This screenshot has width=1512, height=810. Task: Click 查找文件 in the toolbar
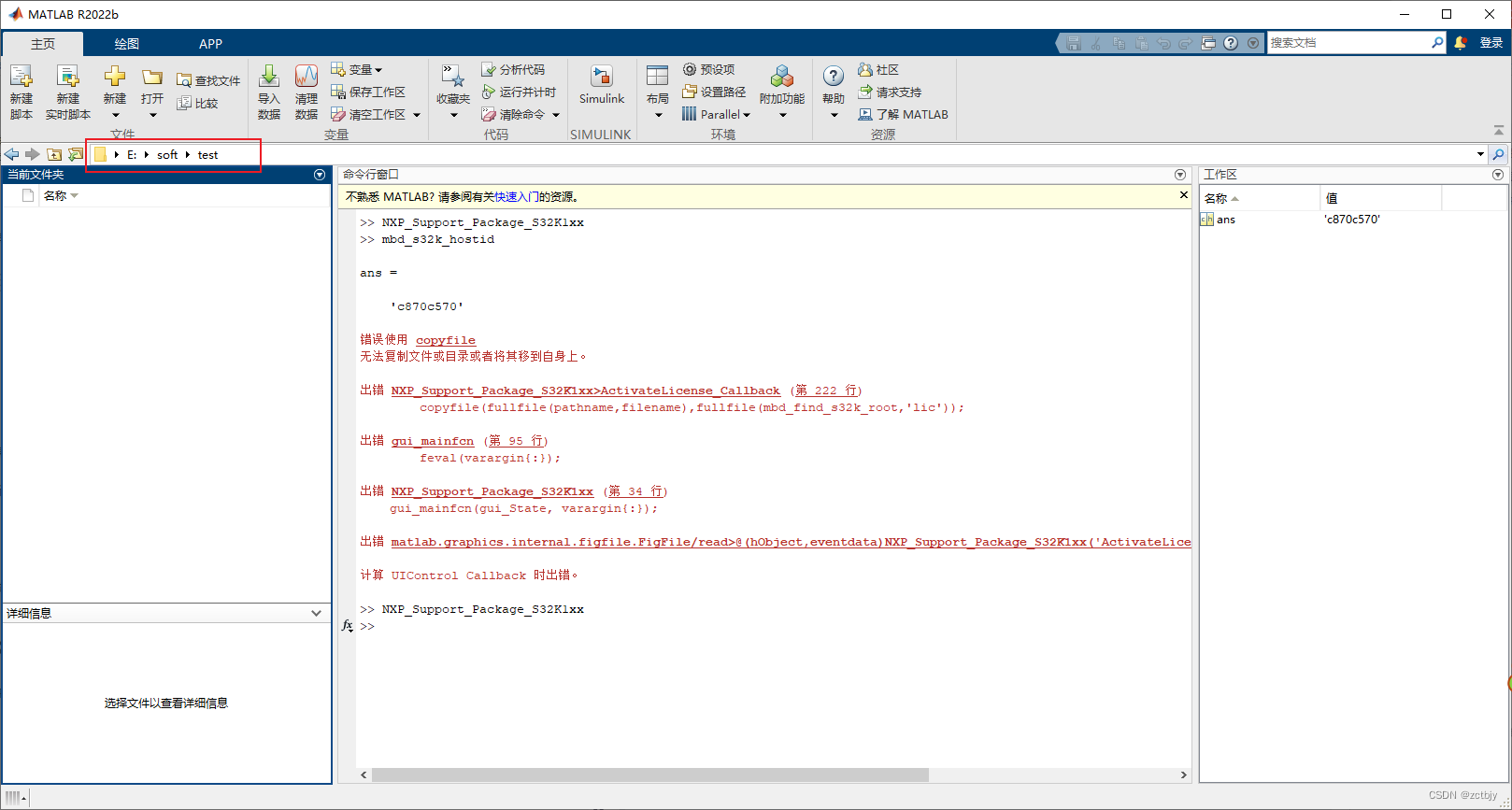[x=208, y=81]
